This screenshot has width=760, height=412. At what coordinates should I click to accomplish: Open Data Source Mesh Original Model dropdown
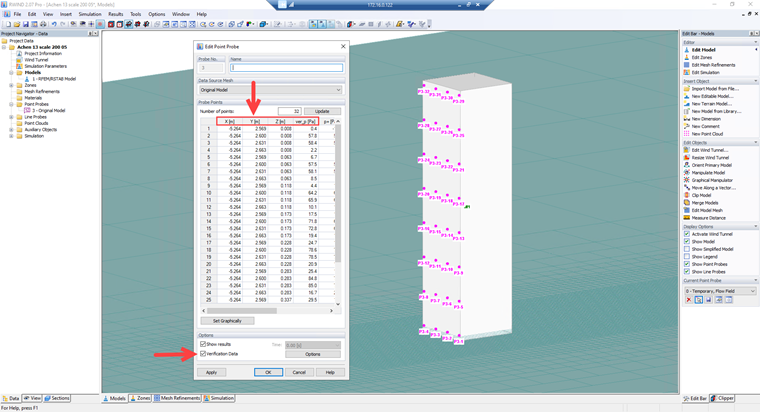[270, 90]
